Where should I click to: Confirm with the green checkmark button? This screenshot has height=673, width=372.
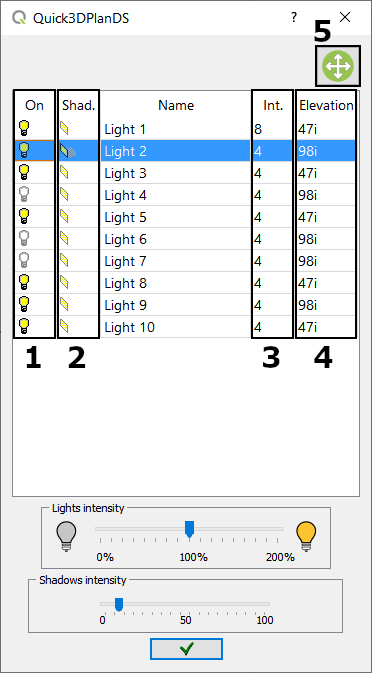click(186, 649)
